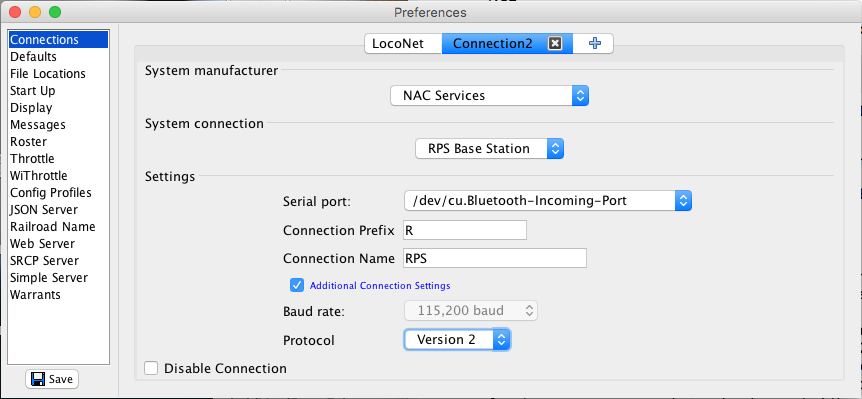The image size is (862, 399).
Task: Click the yellow minimize window button
Action: (35, 12)
